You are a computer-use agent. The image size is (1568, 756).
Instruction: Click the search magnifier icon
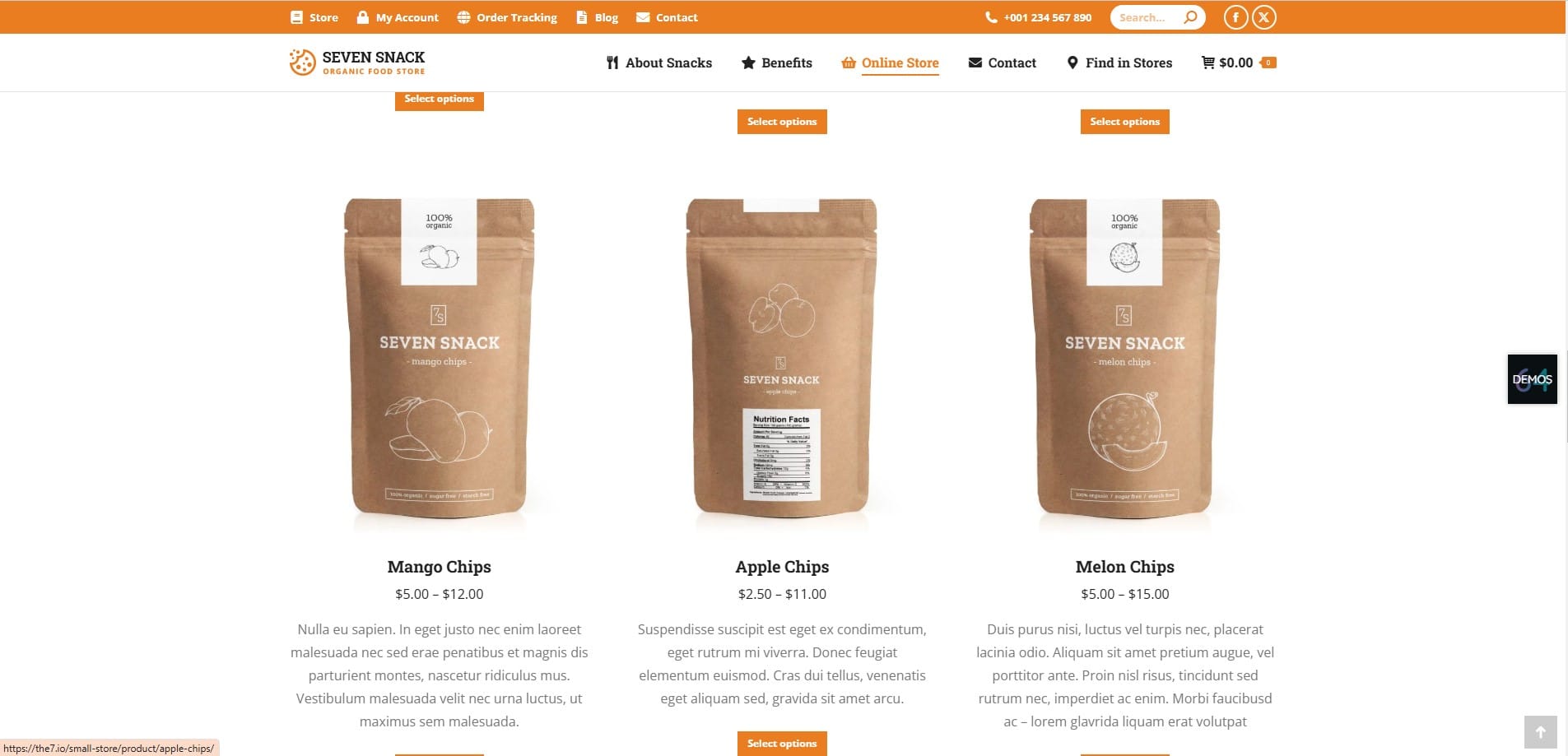click(x=1190, y=17)
